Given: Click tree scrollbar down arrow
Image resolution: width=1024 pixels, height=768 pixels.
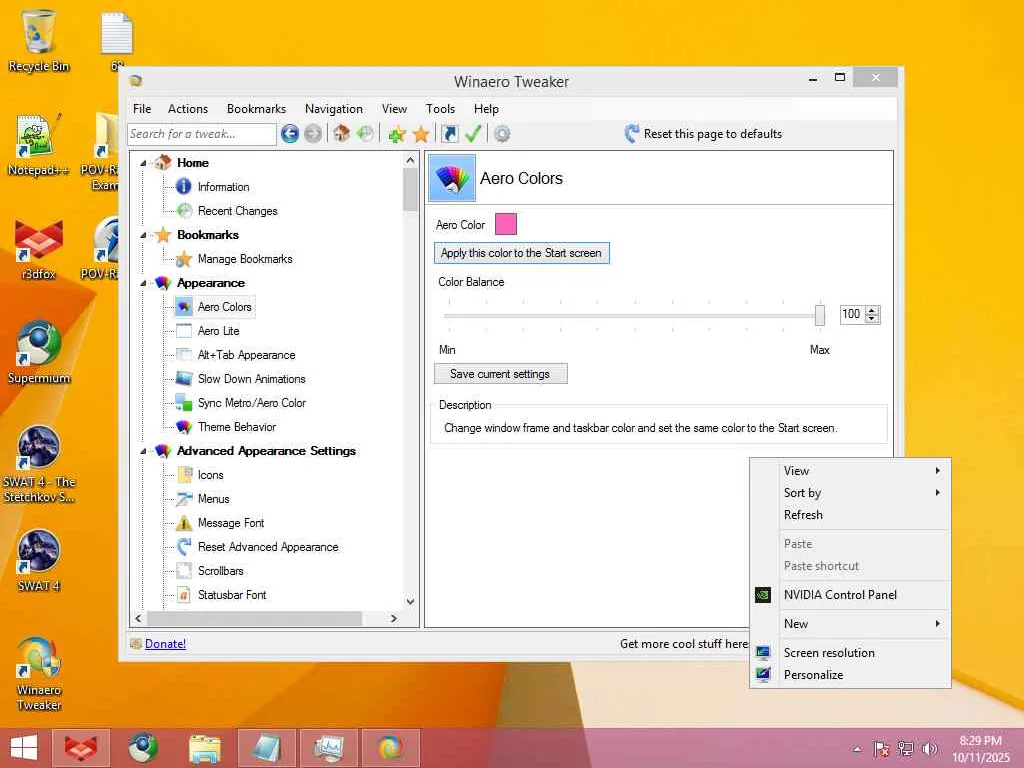Looking at the screenshot, I should pyautogui.click(x=410, y=601).
